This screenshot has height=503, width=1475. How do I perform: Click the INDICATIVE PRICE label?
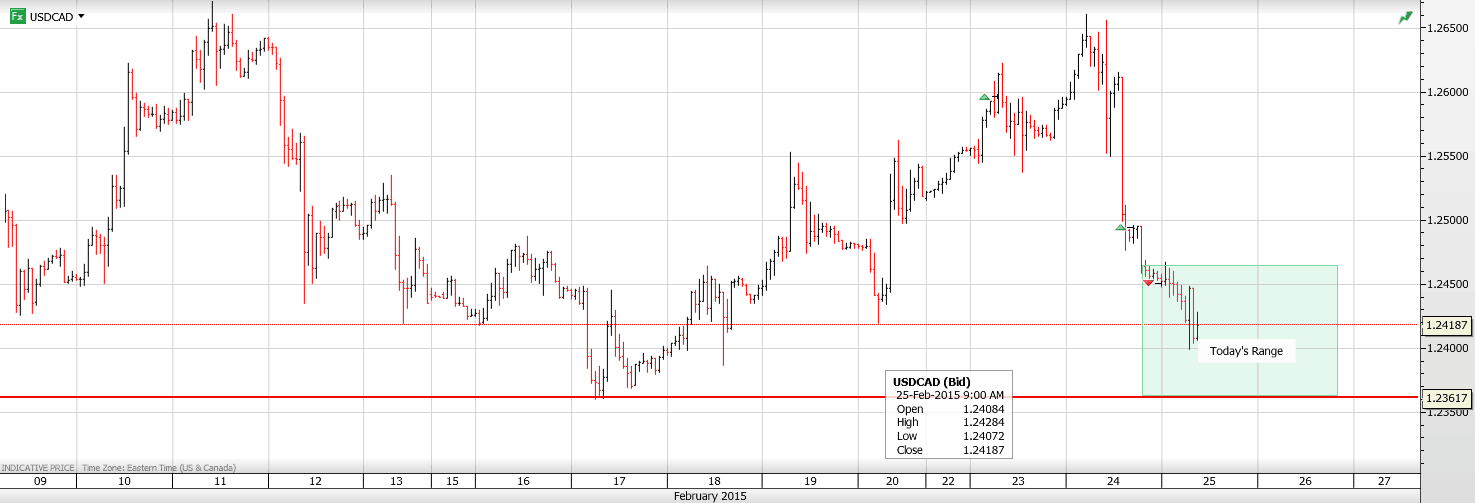(x=38, y=467)
